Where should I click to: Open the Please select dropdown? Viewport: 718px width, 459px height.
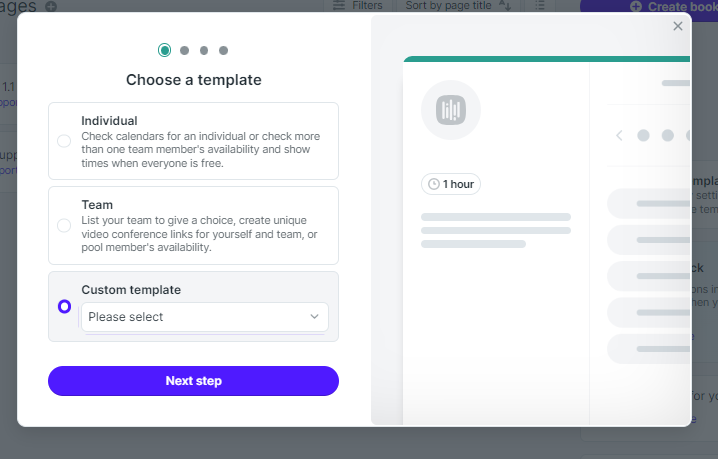tap(205, 317)
